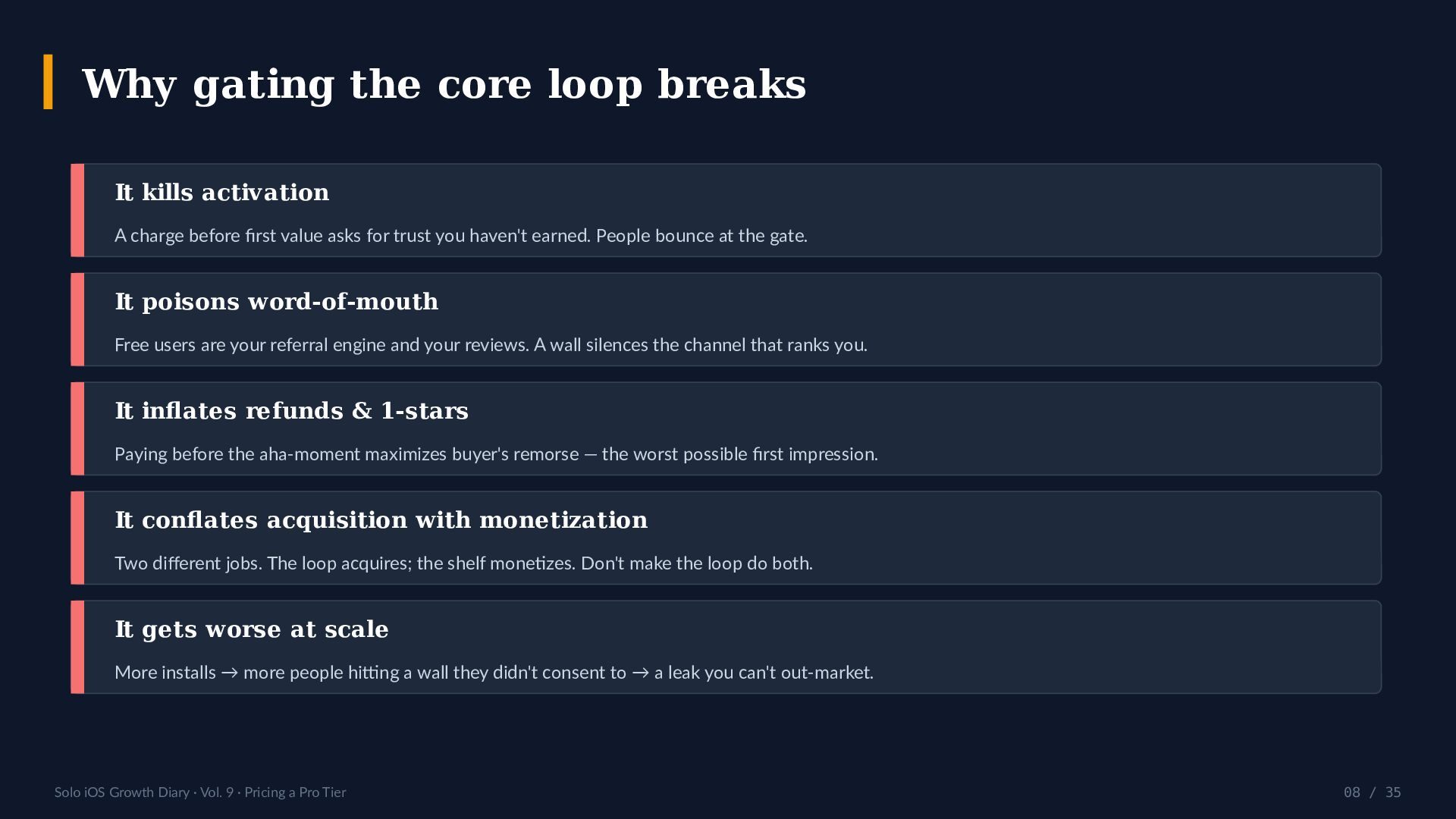Click the red bar on the refunds card
This screenshot has width=1456, height=819.
point(77,428)
